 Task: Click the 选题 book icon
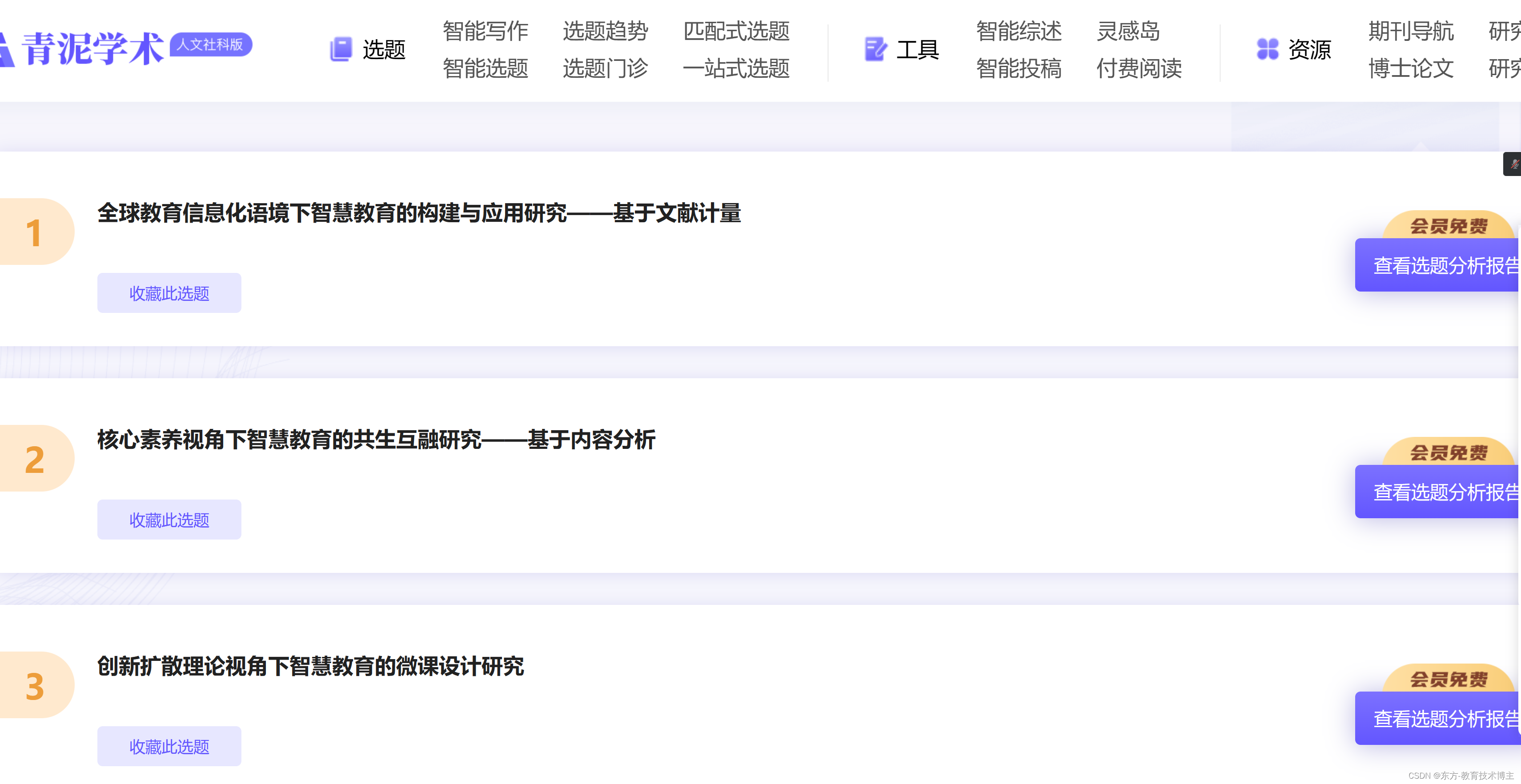point(341,49)
